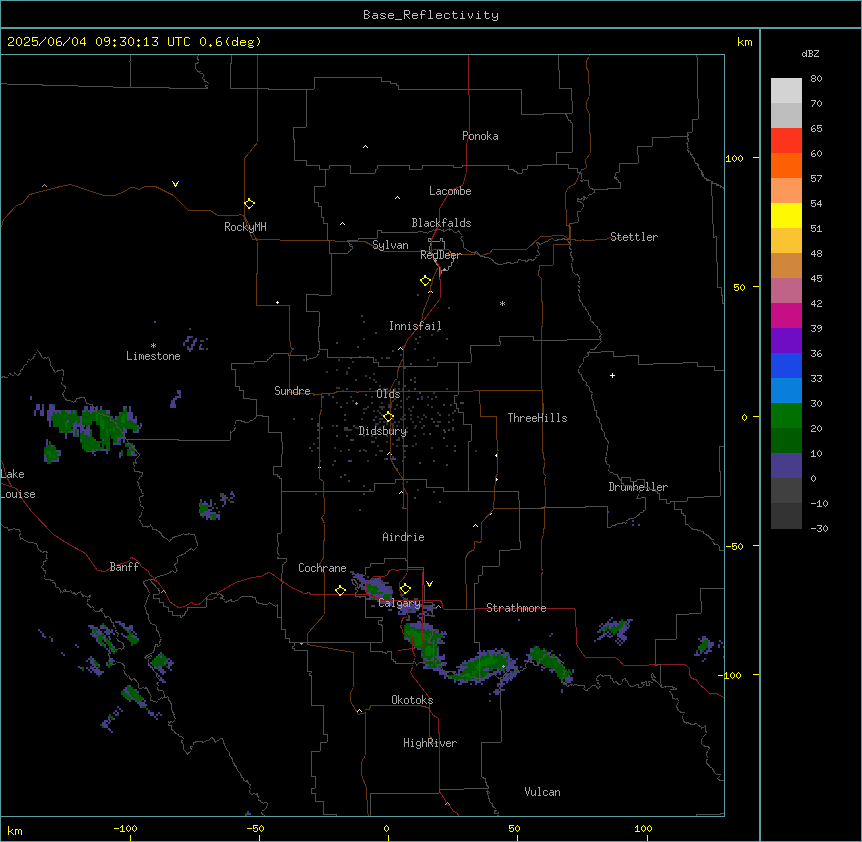Click the dBZ legend heading

[x=810, y=53]
